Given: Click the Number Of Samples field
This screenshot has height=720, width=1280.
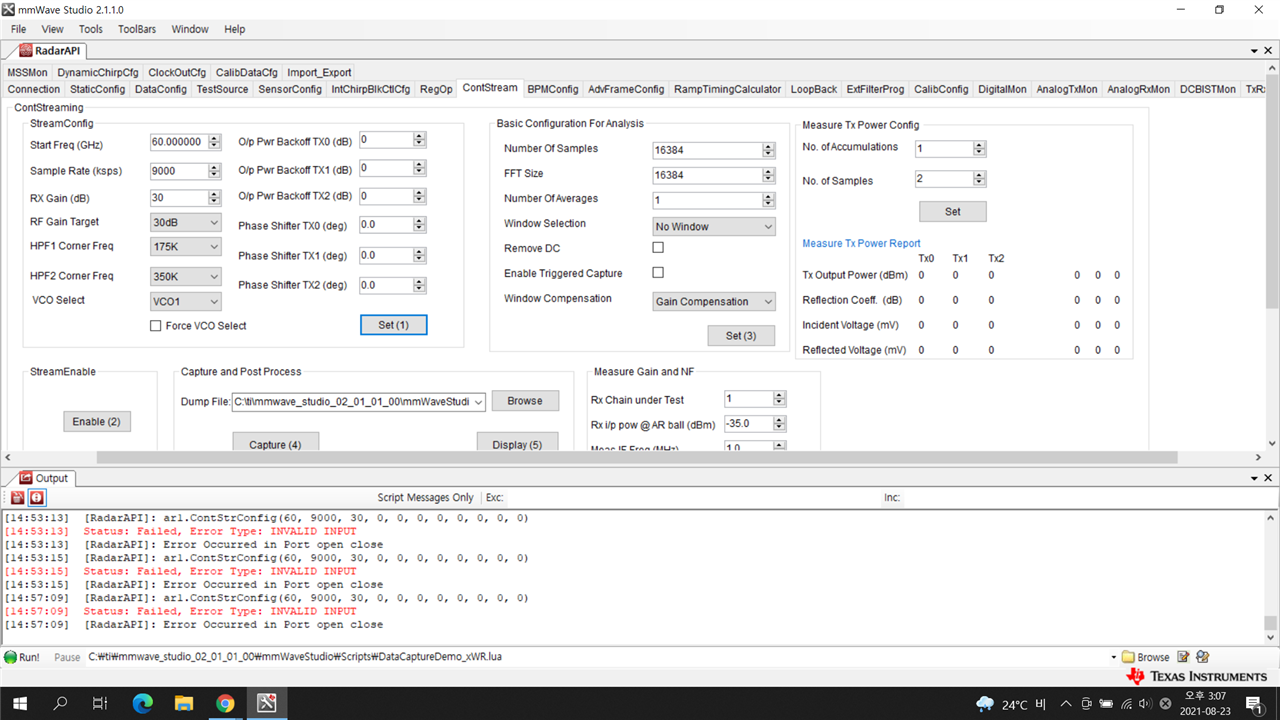Looking at the screenshot, I should pos(707,150).
